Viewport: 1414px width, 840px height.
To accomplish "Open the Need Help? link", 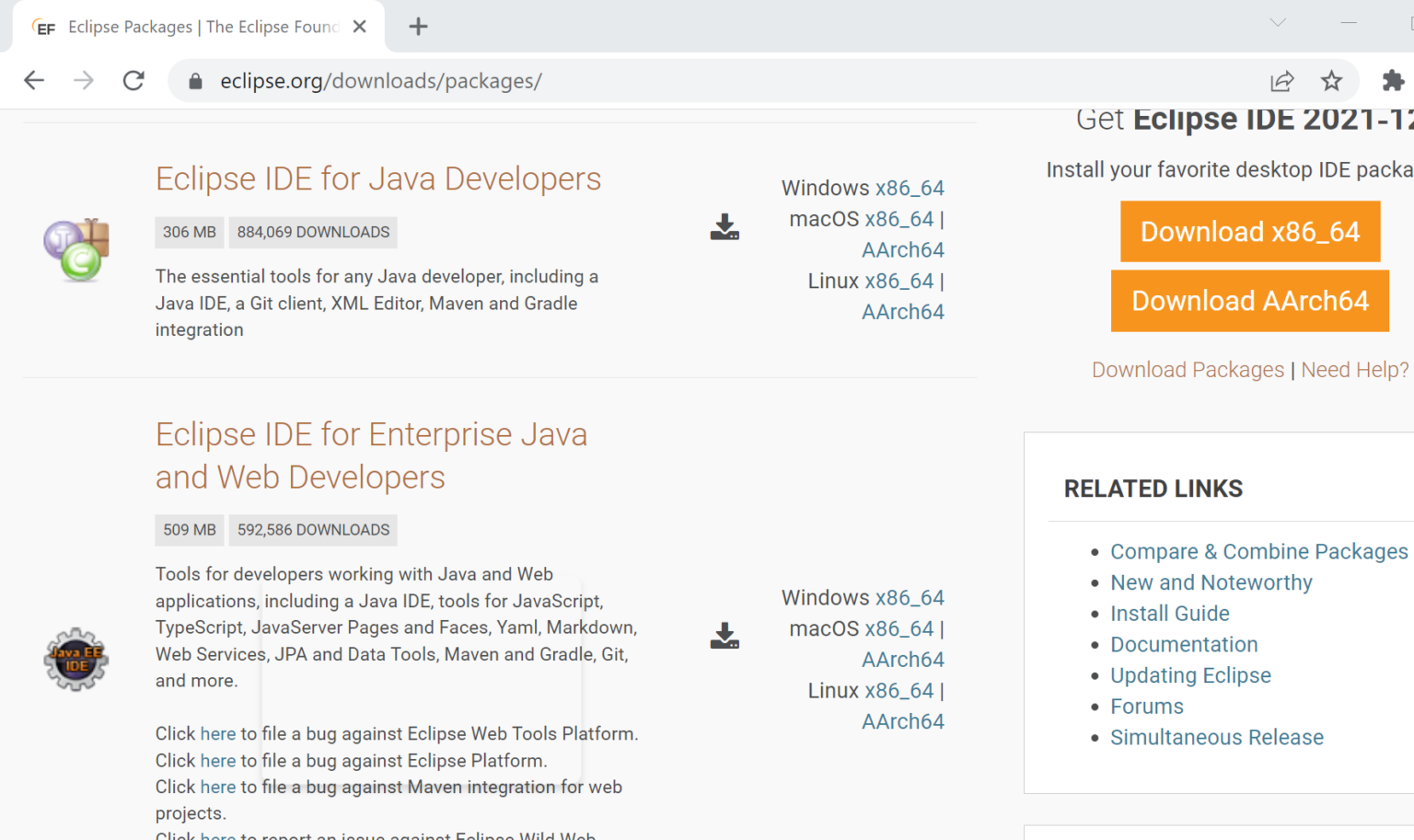I will 1354,369.
